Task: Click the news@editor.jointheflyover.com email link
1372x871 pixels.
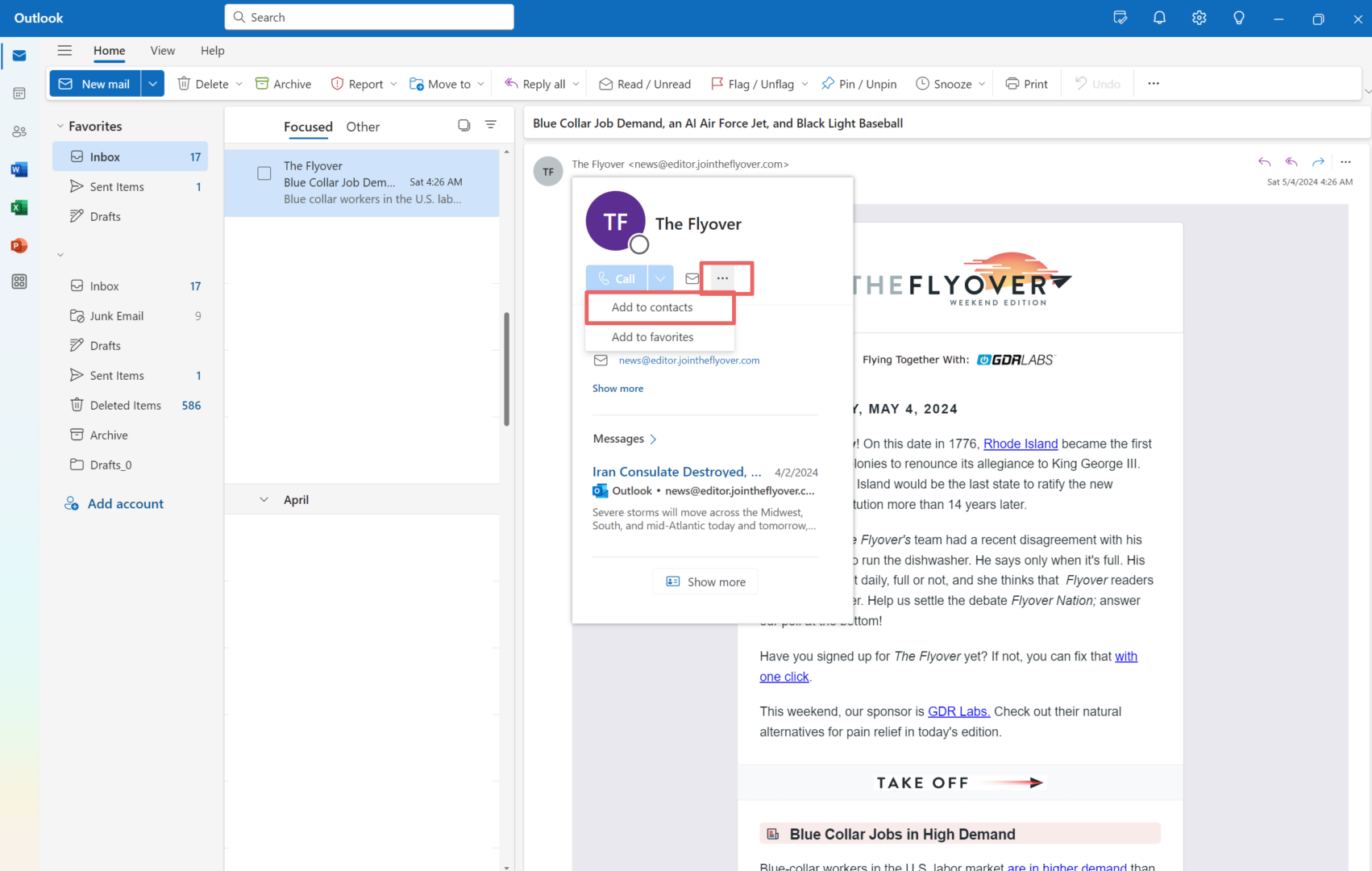Action: tap(689, 360)
